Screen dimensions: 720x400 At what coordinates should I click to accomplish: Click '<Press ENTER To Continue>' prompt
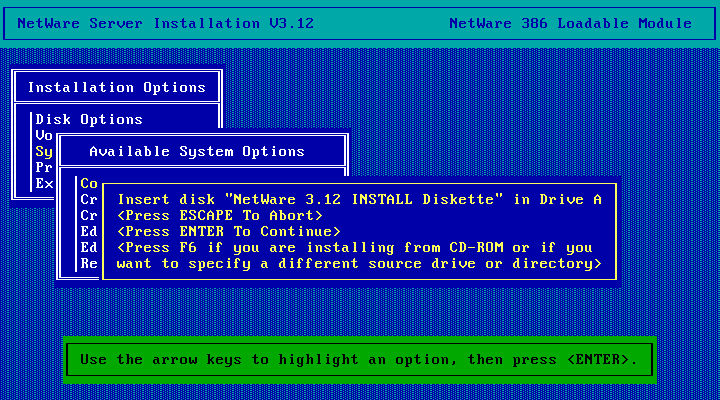(x=229, y=231)
